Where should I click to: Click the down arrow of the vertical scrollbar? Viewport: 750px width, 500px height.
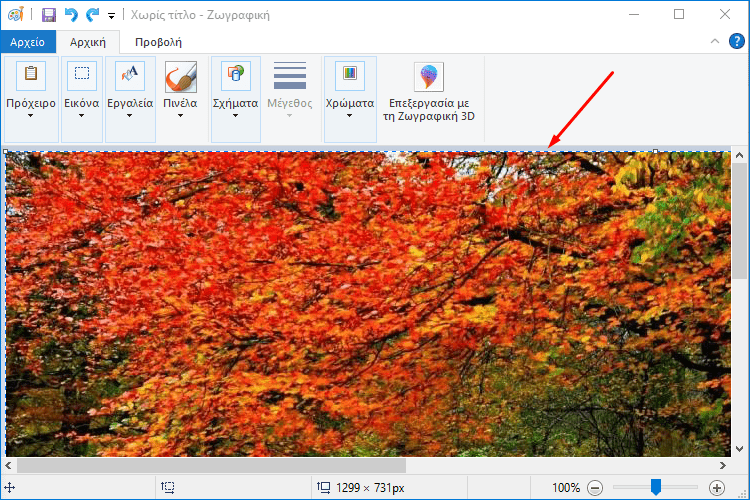739,449
